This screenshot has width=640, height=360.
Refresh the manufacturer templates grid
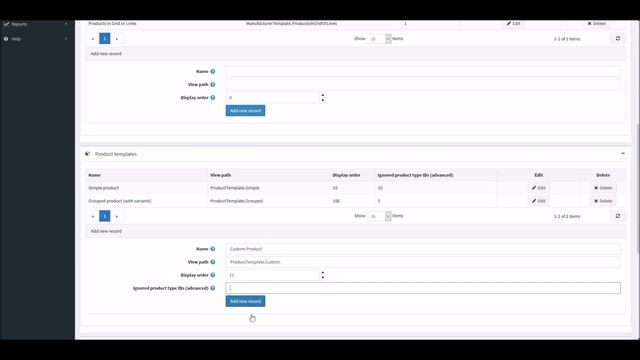(618, 38)
